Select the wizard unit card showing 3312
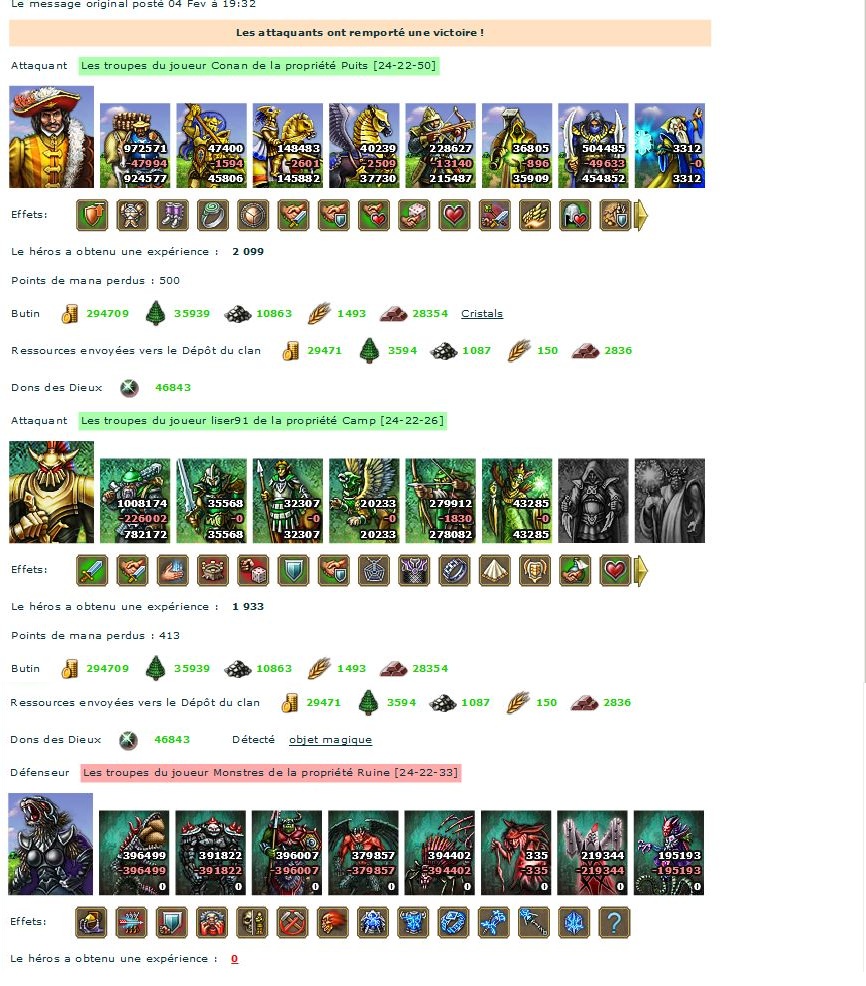 point(670,145)
